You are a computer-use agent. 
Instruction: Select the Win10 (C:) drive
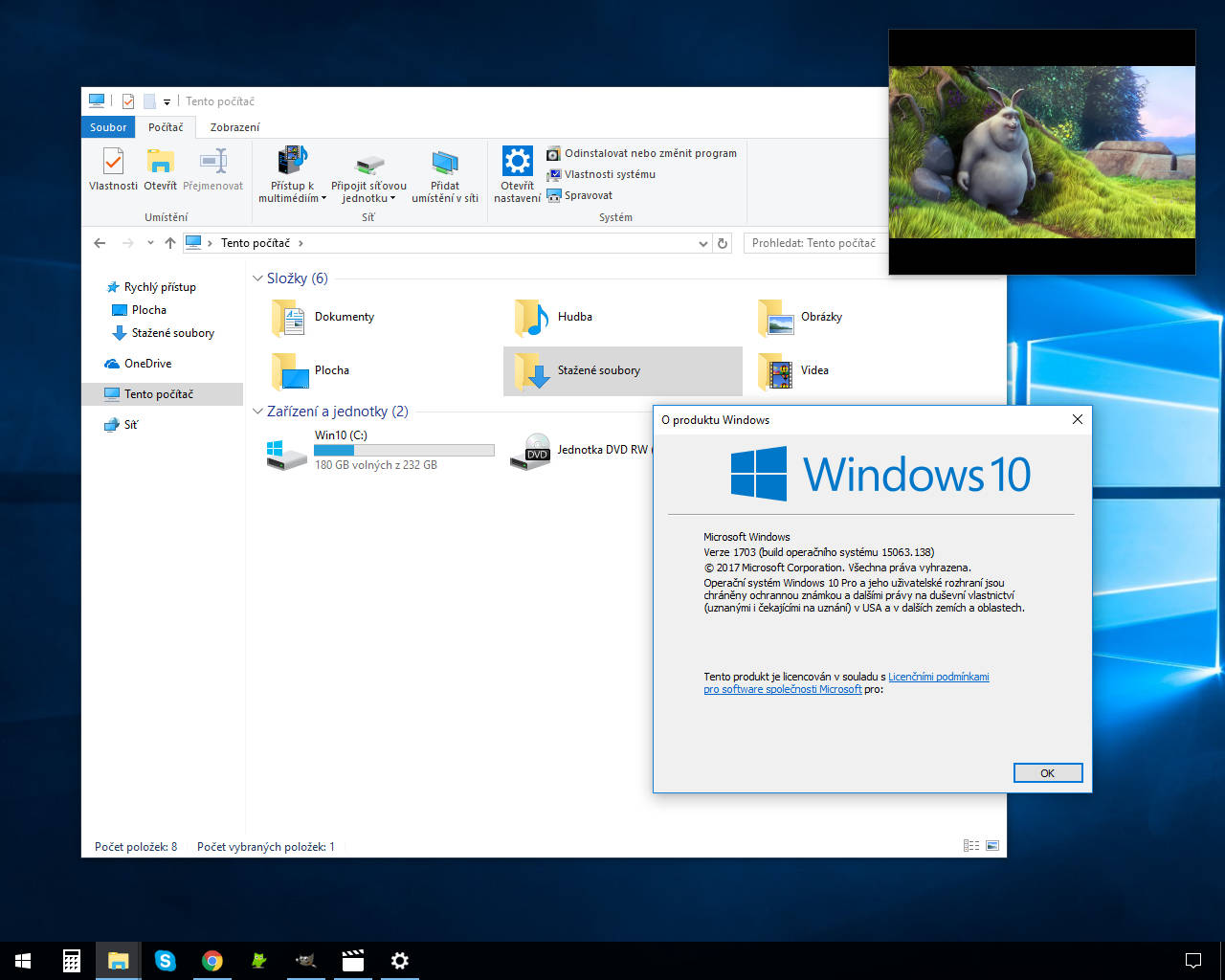tap(380, 450)
